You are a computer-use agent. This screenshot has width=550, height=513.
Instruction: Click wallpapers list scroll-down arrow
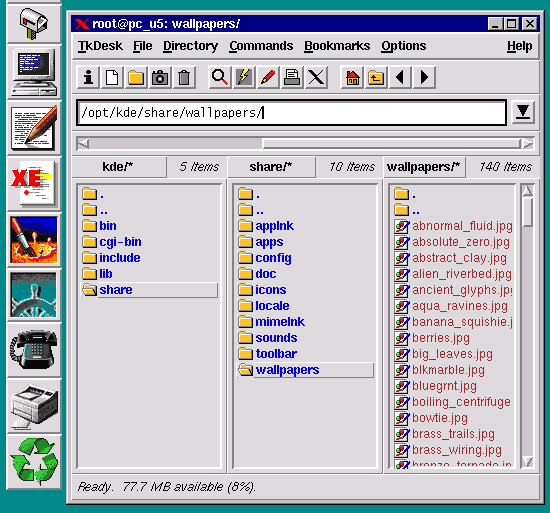pos(527,461)
